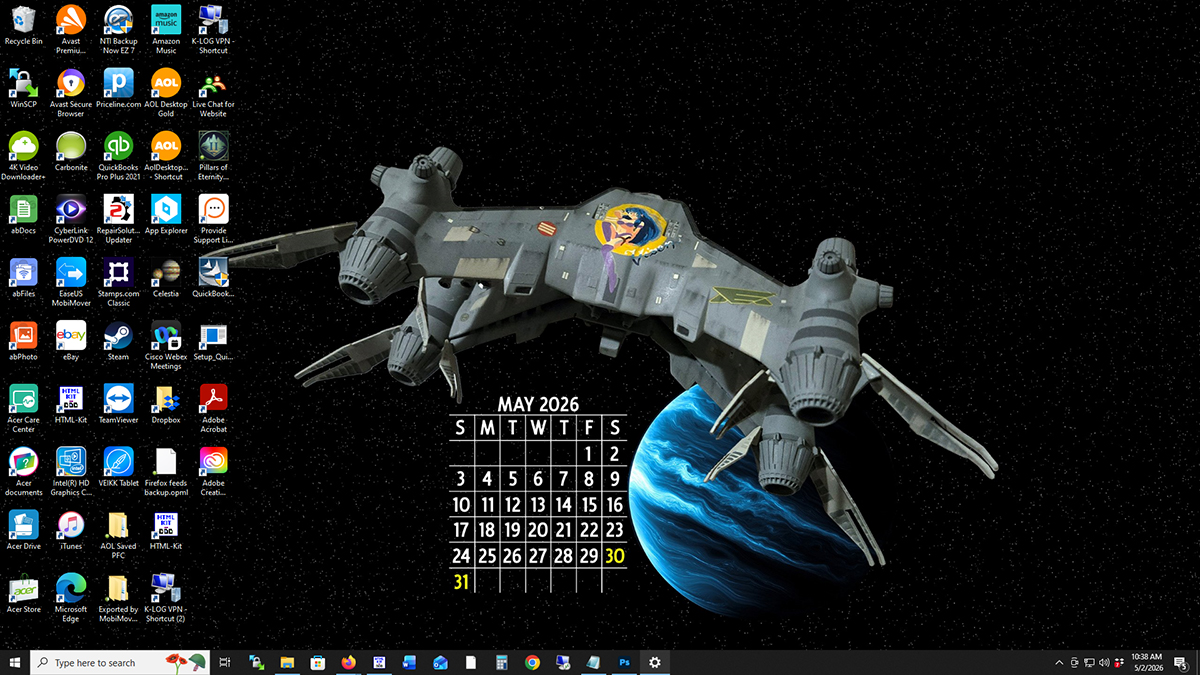Select the iTunes desktop icon
This screenshot has height=675, width=1200.
pos(71,530)
